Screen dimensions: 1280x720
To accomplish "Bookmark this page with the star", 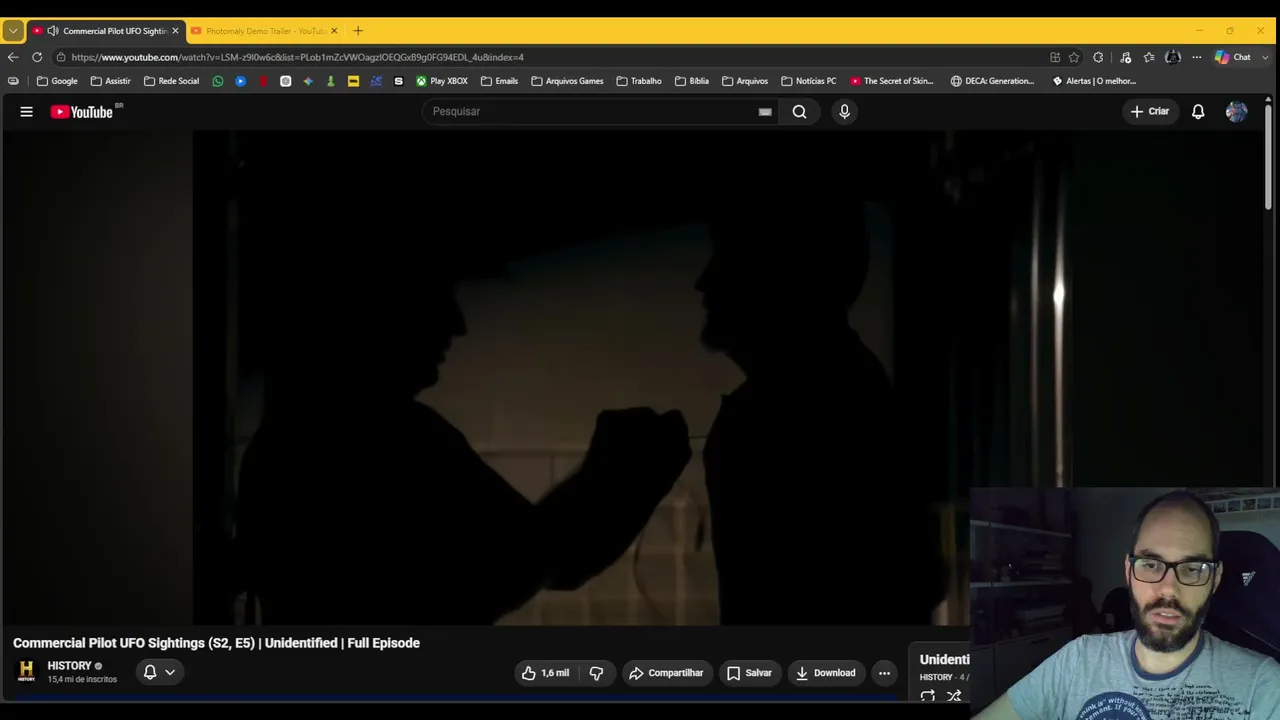I will point(1074,57).
